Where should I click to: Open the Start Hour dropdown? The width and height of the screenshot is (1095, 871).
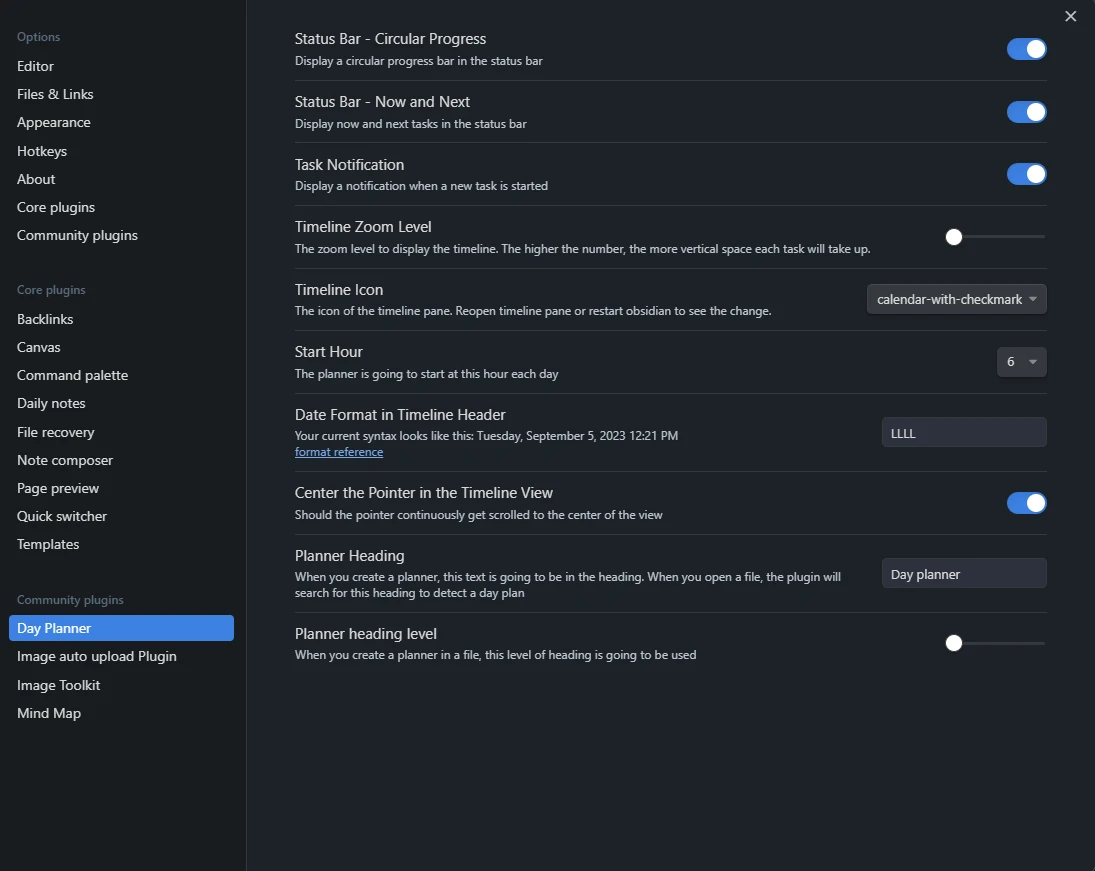point(1021,362)
